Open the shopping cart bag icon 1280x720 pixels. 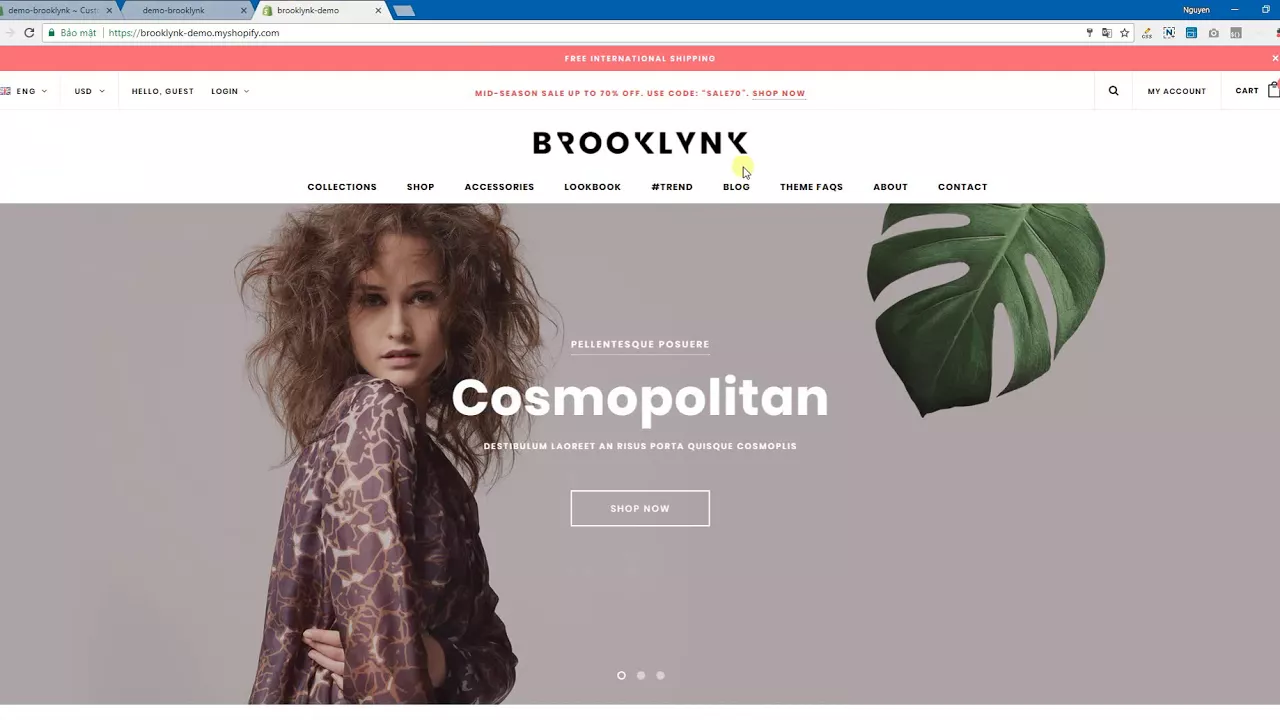pyautogui.click(x=1273, y=90)
